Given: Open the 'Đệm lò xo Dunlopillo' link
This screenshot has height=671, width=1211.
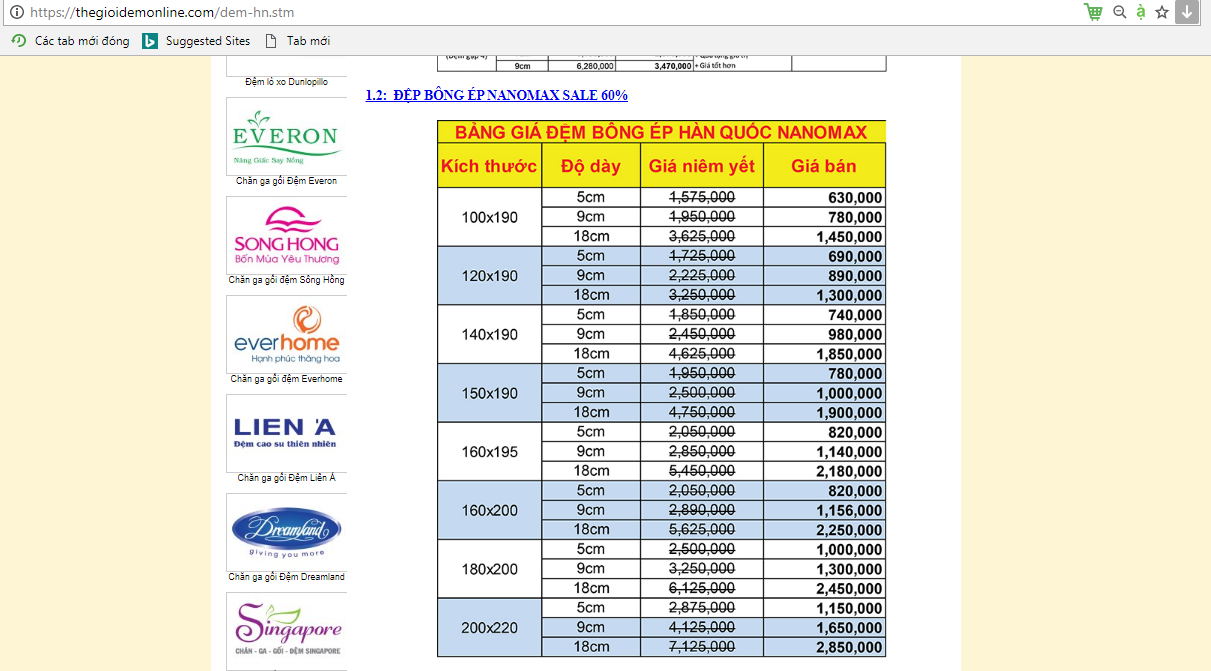Looking at the screenshot, I should pos(286,82).
